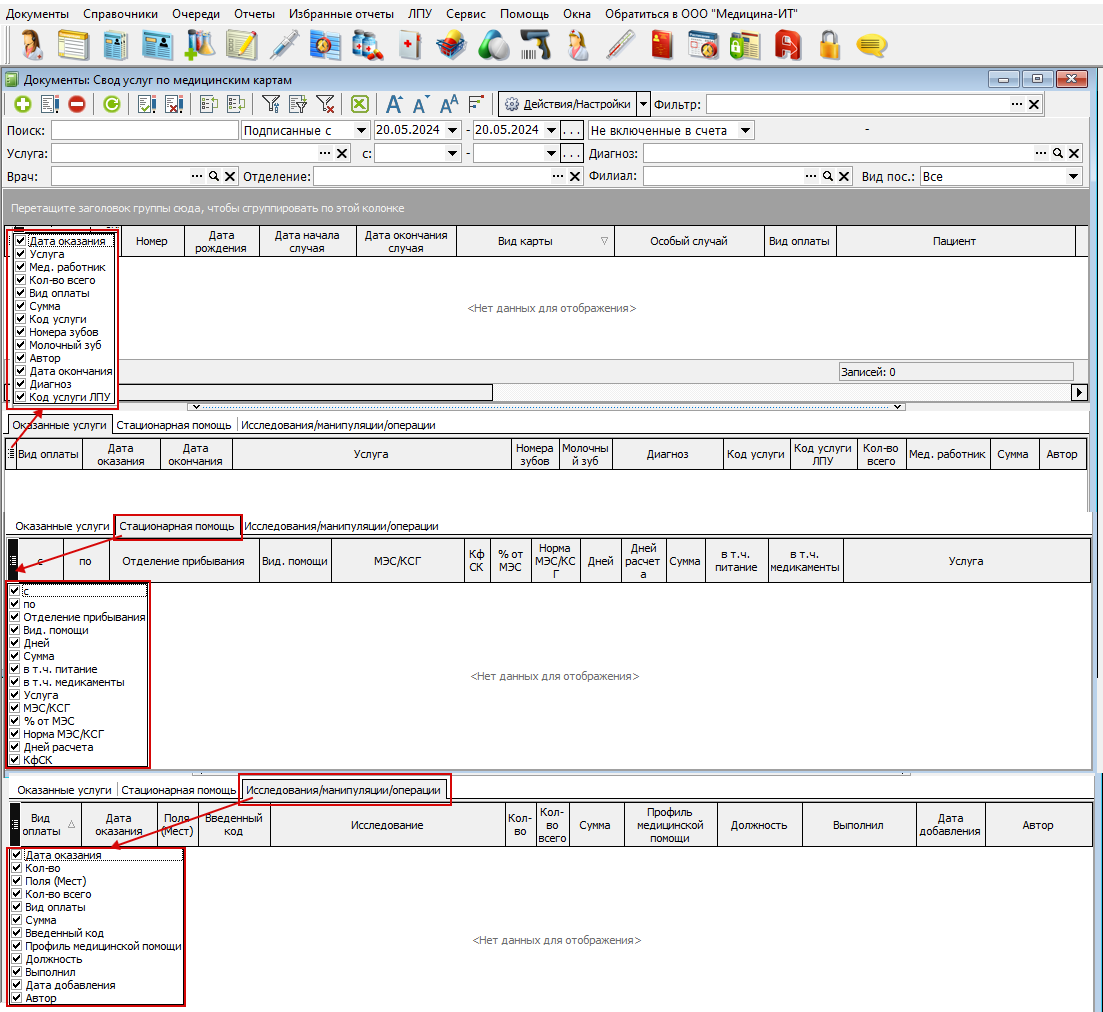Clear filter using funnel with red X
The height and width of the screenshot is (1012, 1103).
(x=325, y=105)
